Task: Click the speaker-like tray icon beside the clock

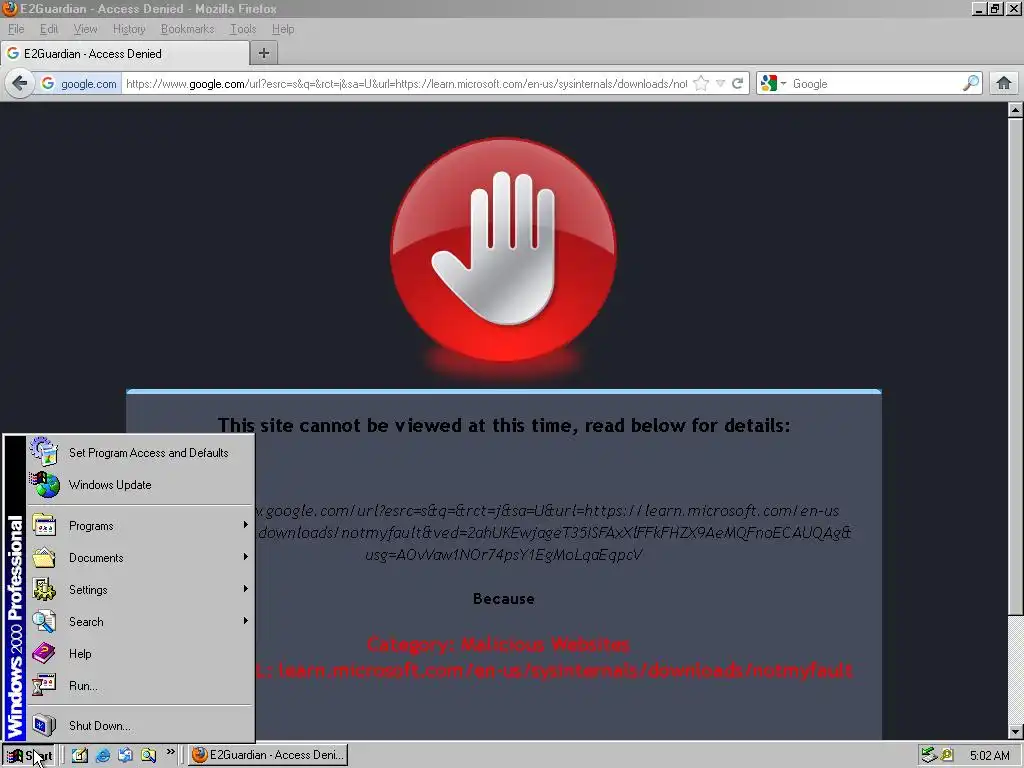Action: (x=946, y=755)
